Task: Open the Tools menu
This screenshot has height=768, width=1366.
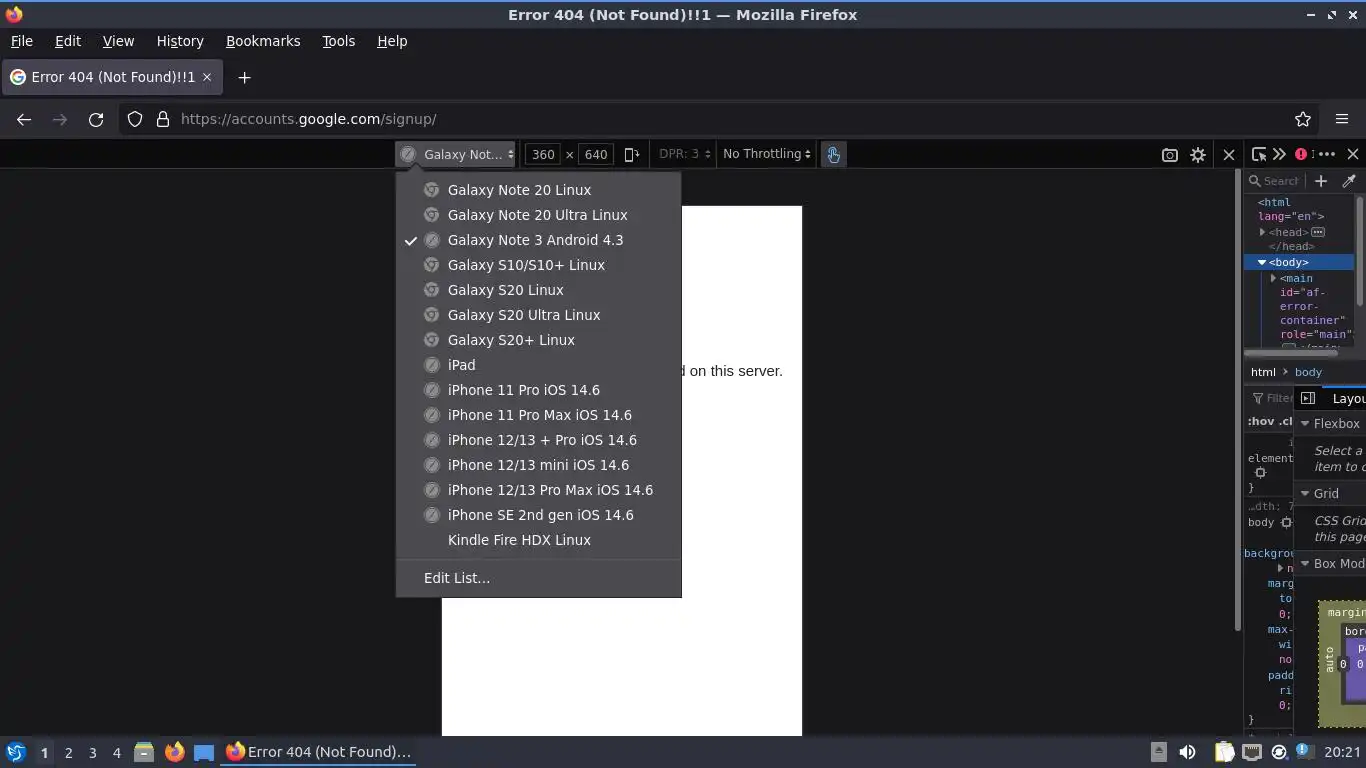Action: (339, 41)
